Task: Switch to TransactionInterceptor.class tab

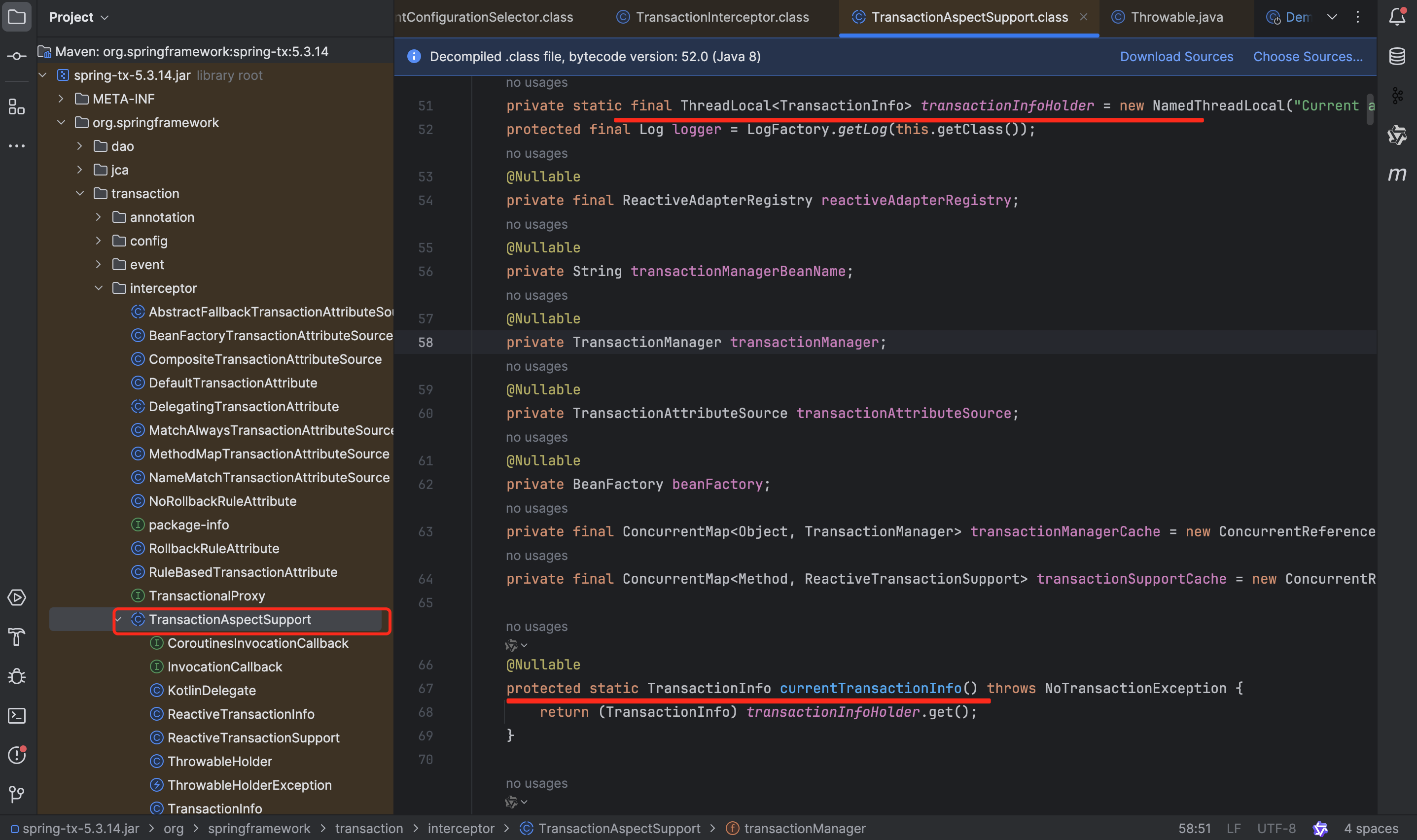Action: point(722,17)
